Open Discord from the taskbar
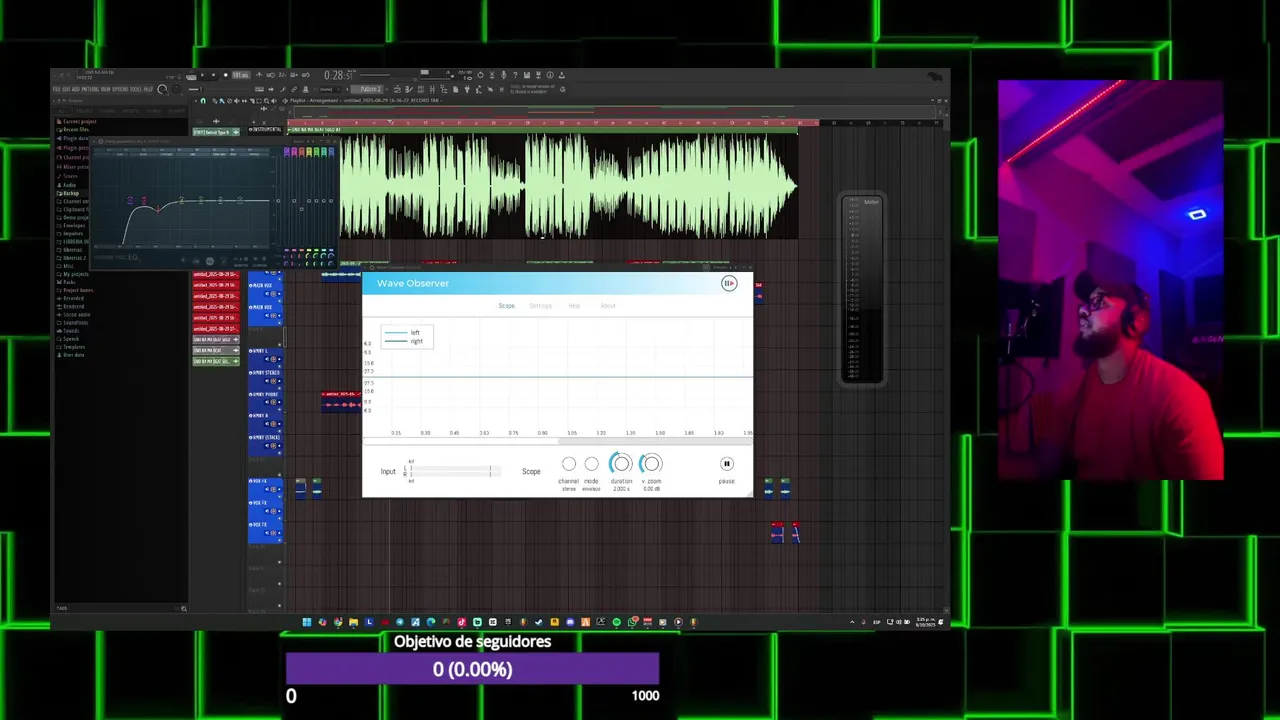 [570, 622]
